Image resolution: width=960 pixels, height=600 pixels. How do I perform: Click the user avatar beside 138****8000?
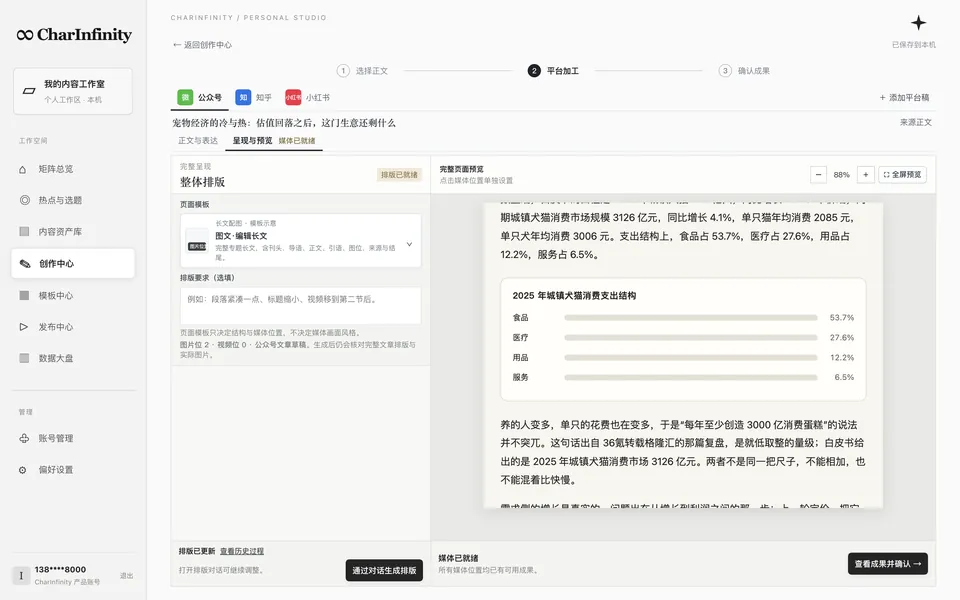coord(21,576)
